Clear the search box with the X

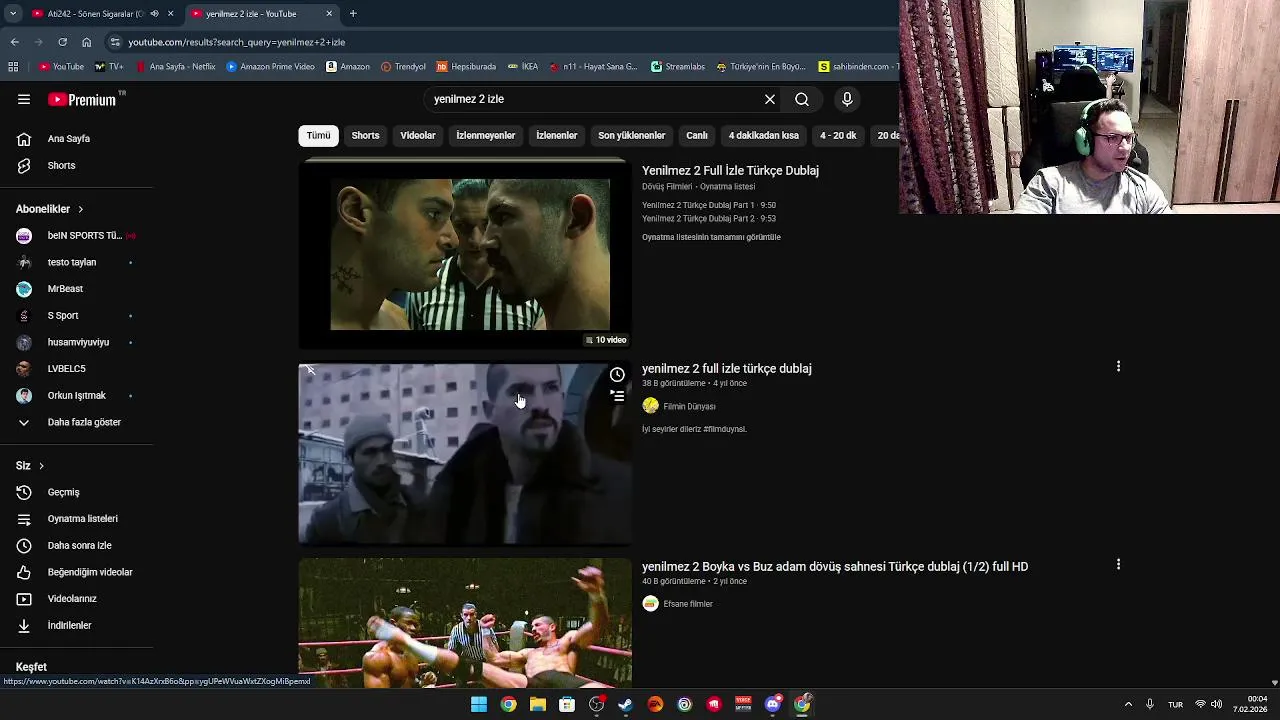coord(770,99)
